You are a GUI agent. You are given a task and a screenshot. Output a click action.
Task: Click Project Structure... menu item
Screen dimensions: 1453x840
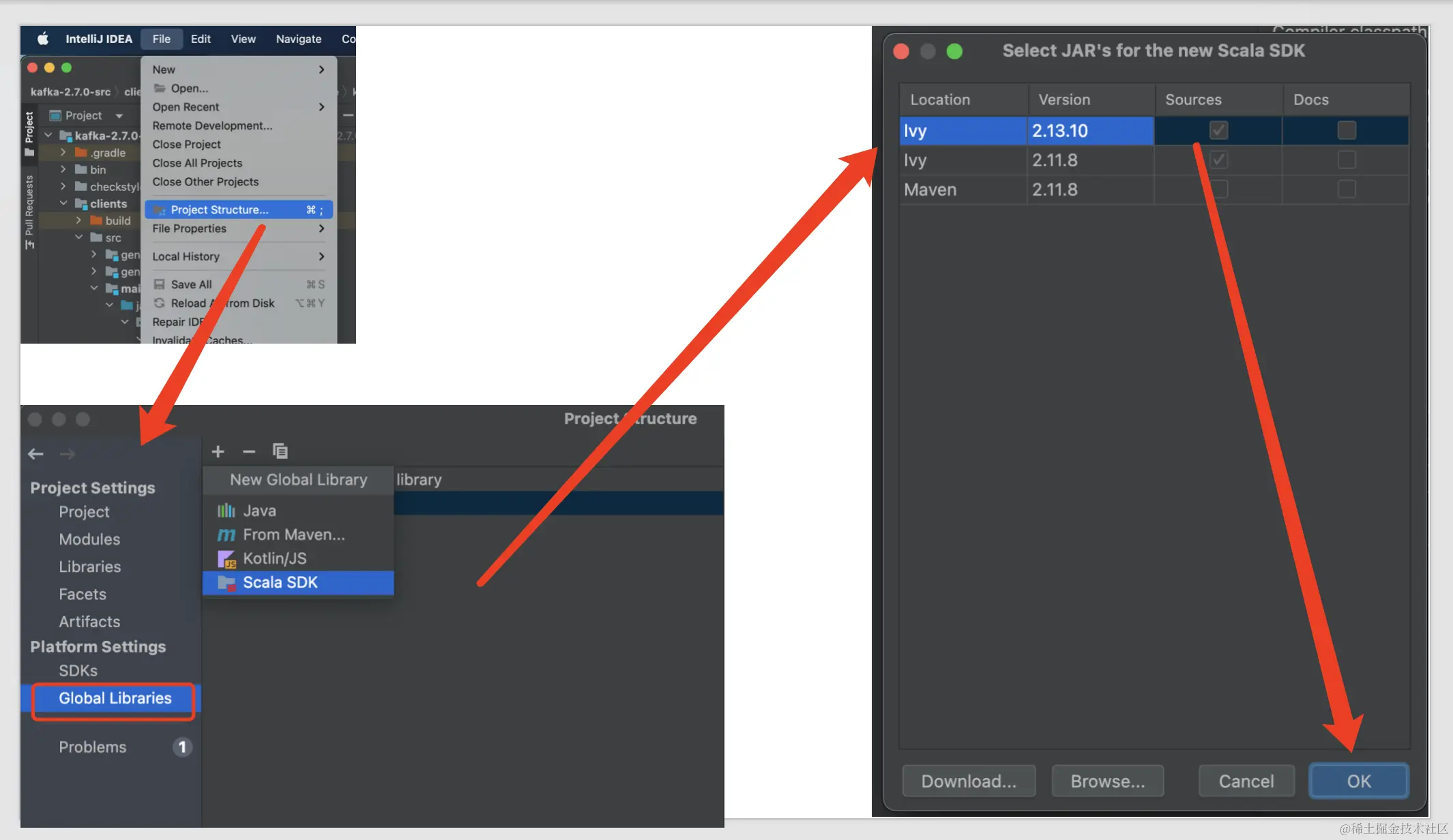point(220,210)
